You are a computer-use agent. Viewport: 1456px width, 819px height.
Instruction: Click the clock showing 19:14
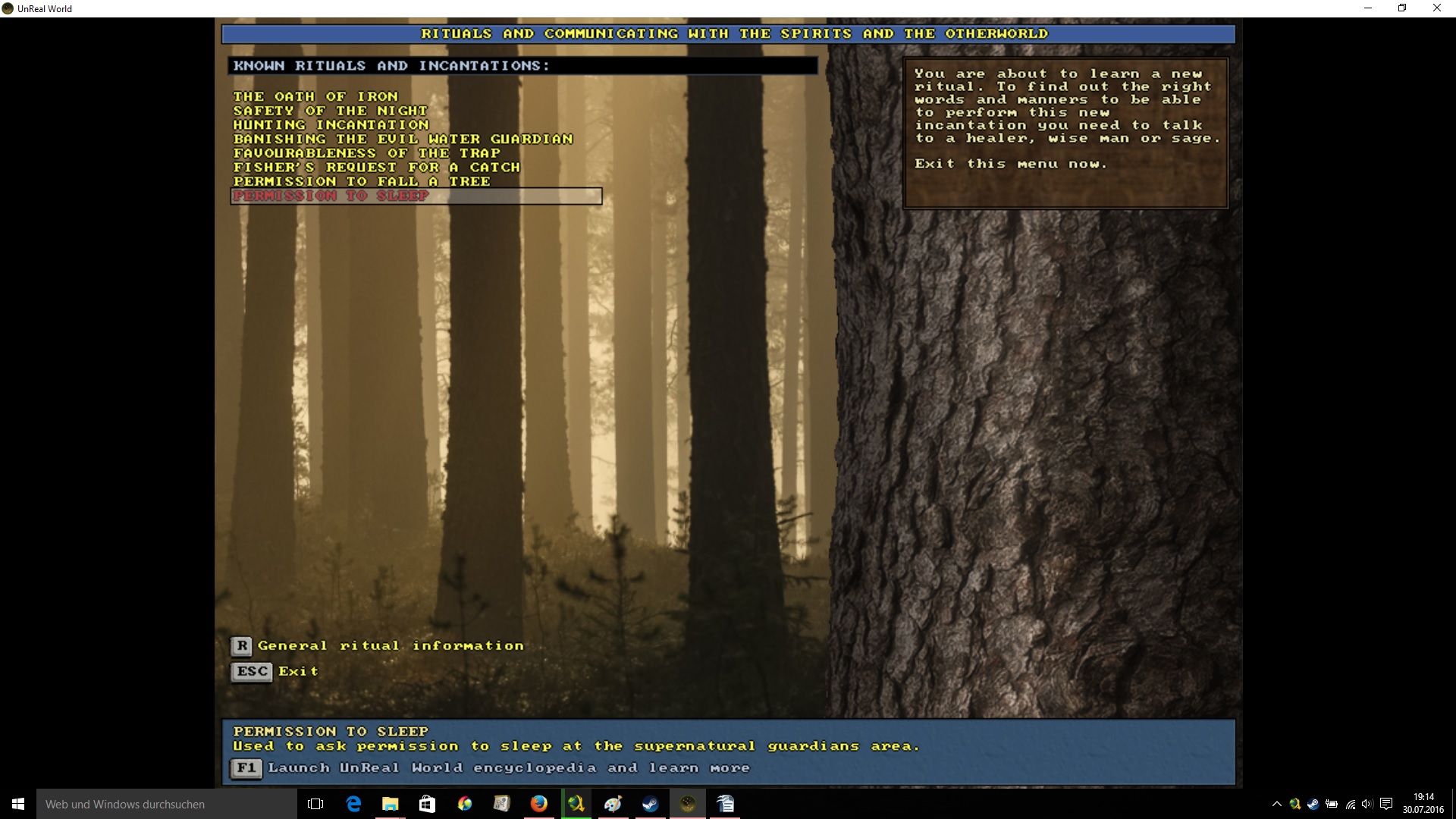[1423, 804]
